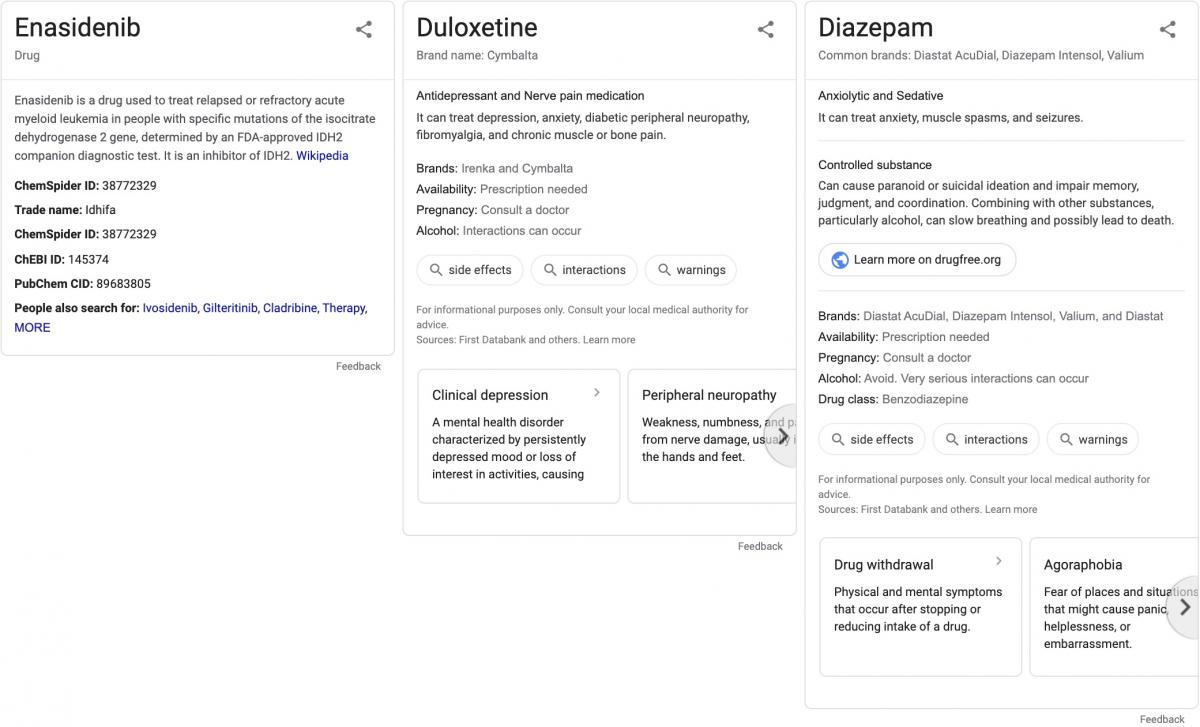This screenshot has width=1200, height=727.
Task: Show next card in Duloxetine carousel
Action: click(x=782, y=436)
